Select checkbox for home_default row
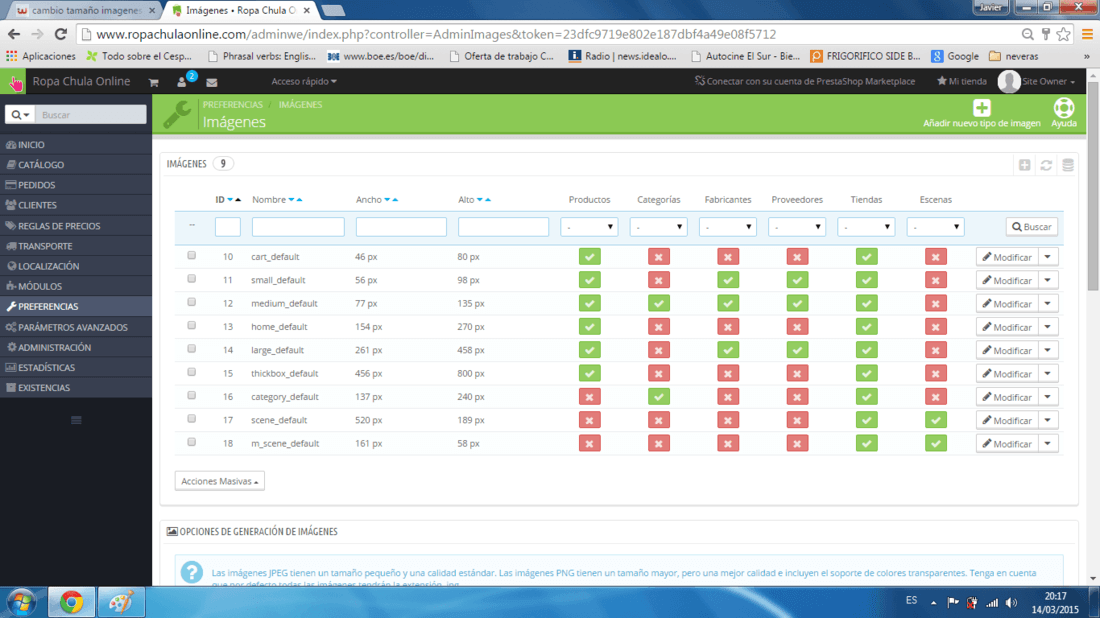Image resolution: width=1100 pixels, height=618 pixels. pos(192,326)
